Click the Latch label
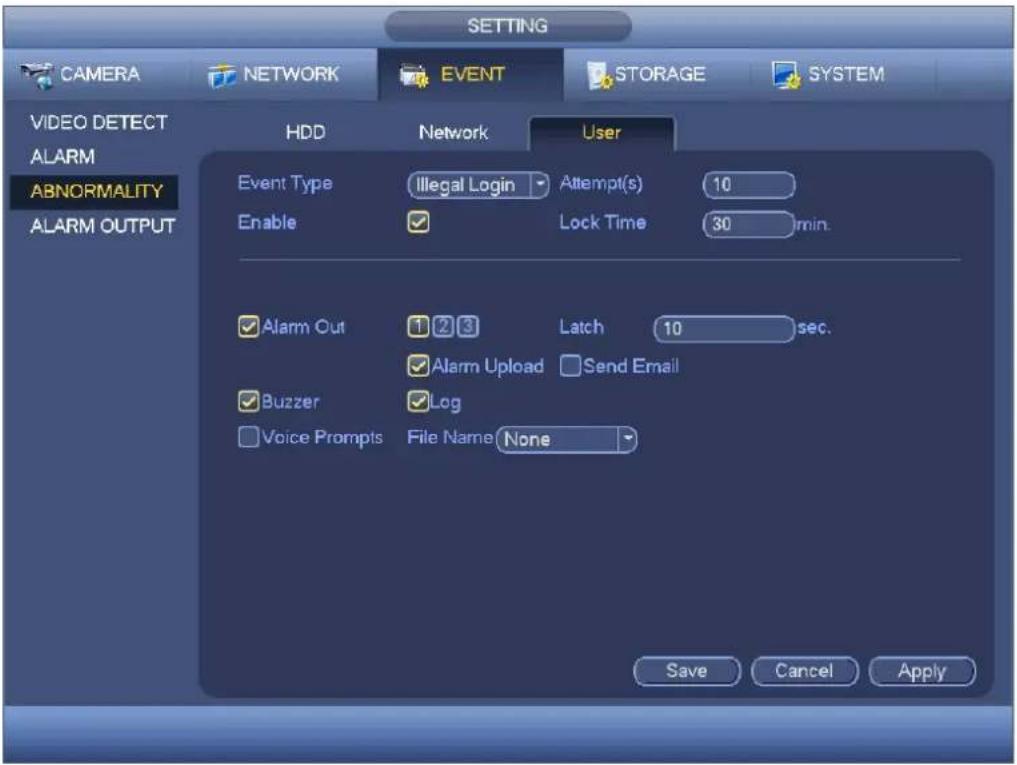Image resolution: width=1017 pixels, height=765 pixels. point(581,327)
